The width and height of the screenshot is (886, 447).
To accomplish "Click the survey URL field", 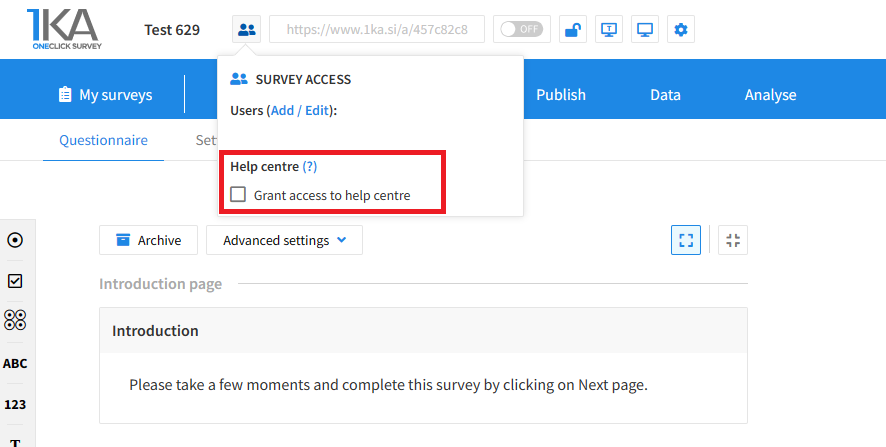I will coord(377,29).
